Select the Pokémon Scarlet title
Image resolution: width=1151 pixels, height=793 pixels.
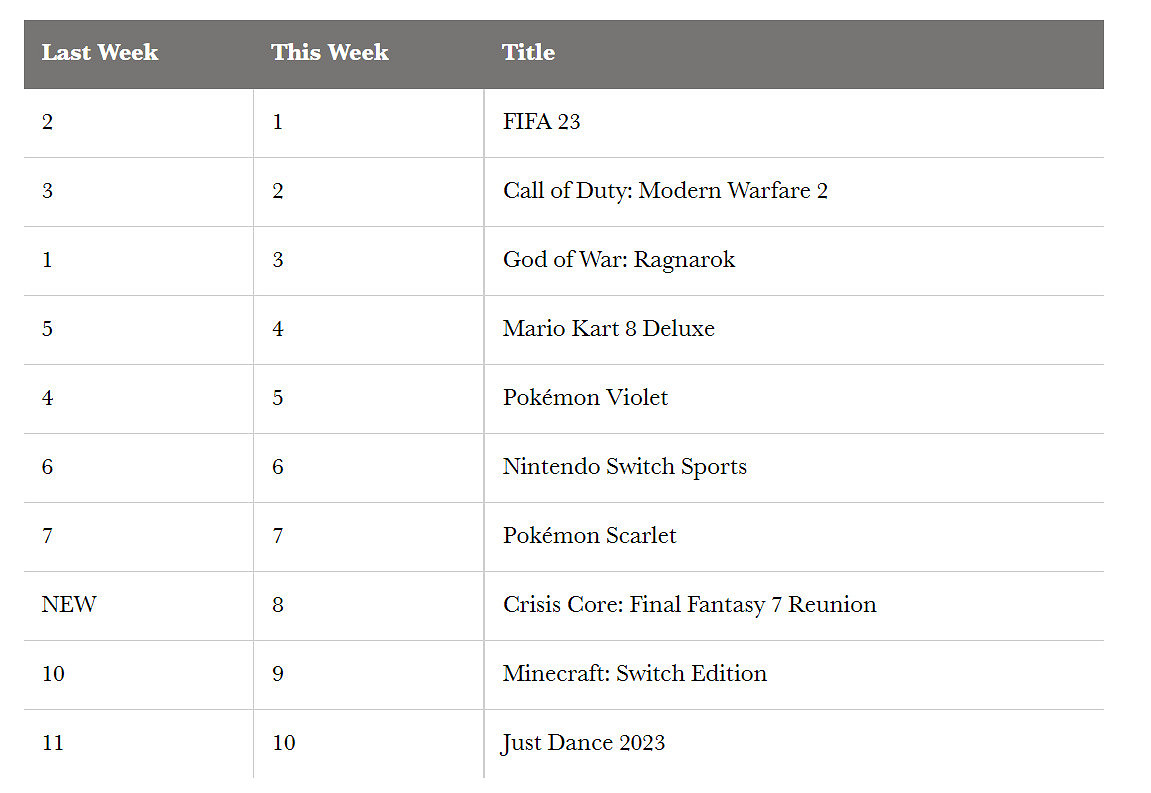[589, 536]
